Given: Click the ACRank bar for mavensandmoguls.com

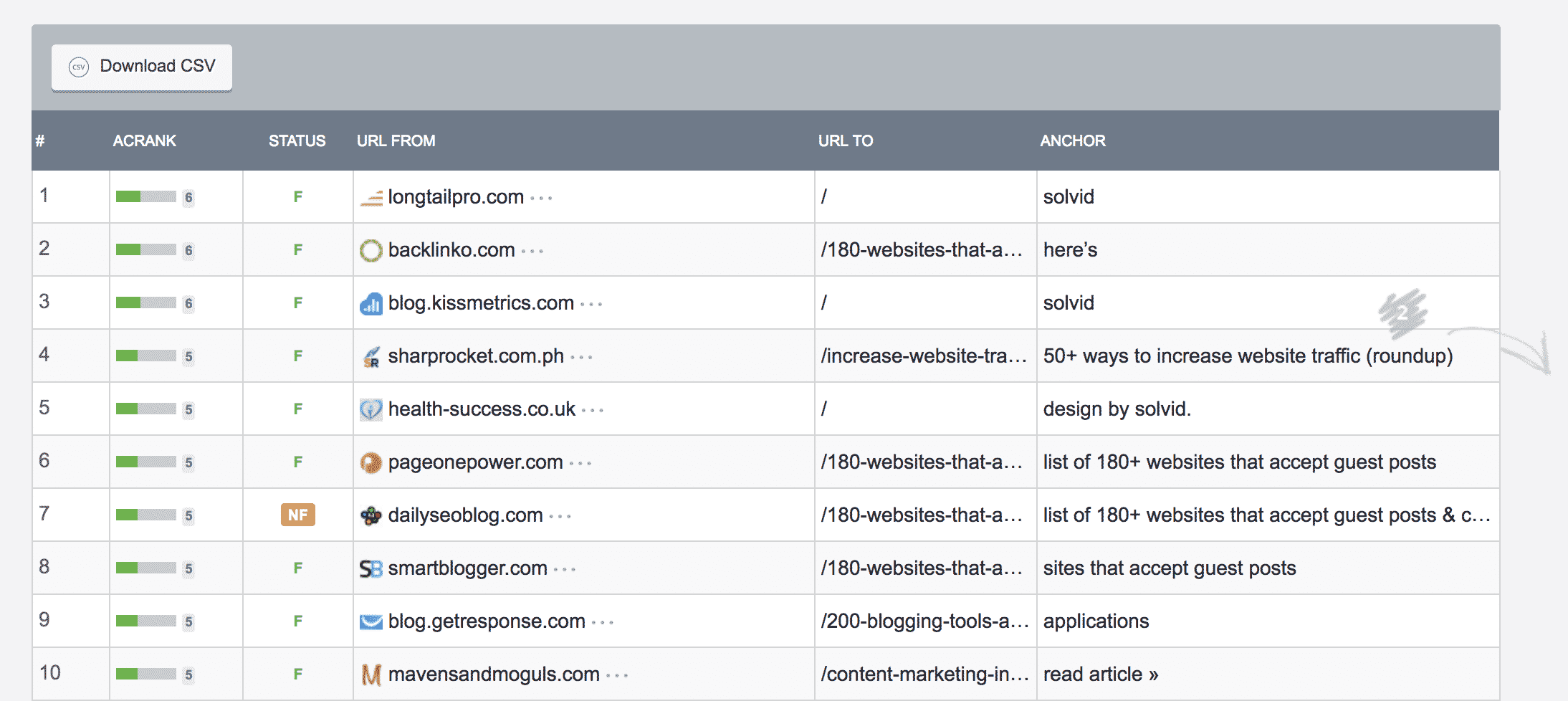Looking at the screenshot, I should point(146,674).
